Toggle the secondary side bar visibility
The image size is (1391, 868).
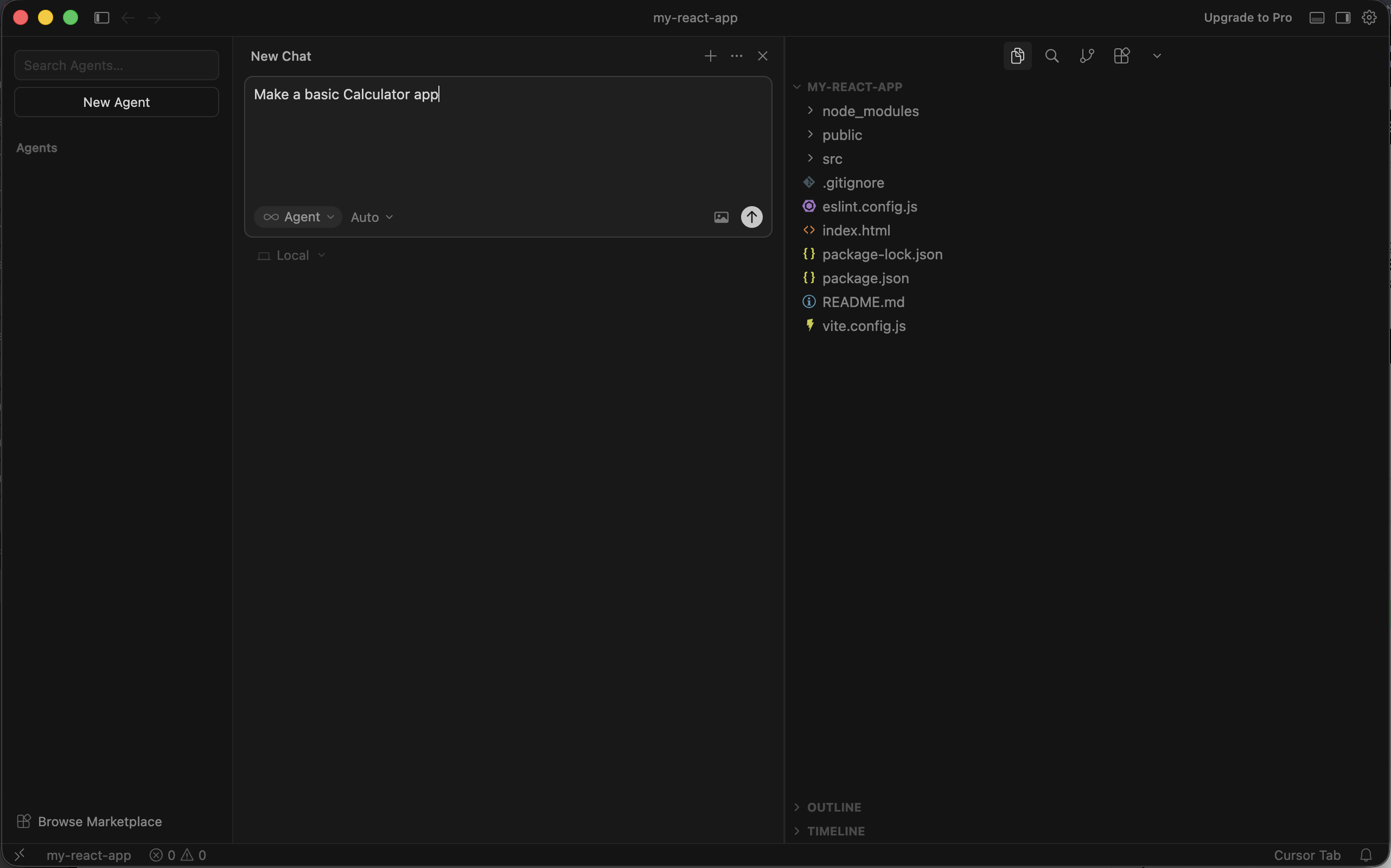pos(1342,17)
